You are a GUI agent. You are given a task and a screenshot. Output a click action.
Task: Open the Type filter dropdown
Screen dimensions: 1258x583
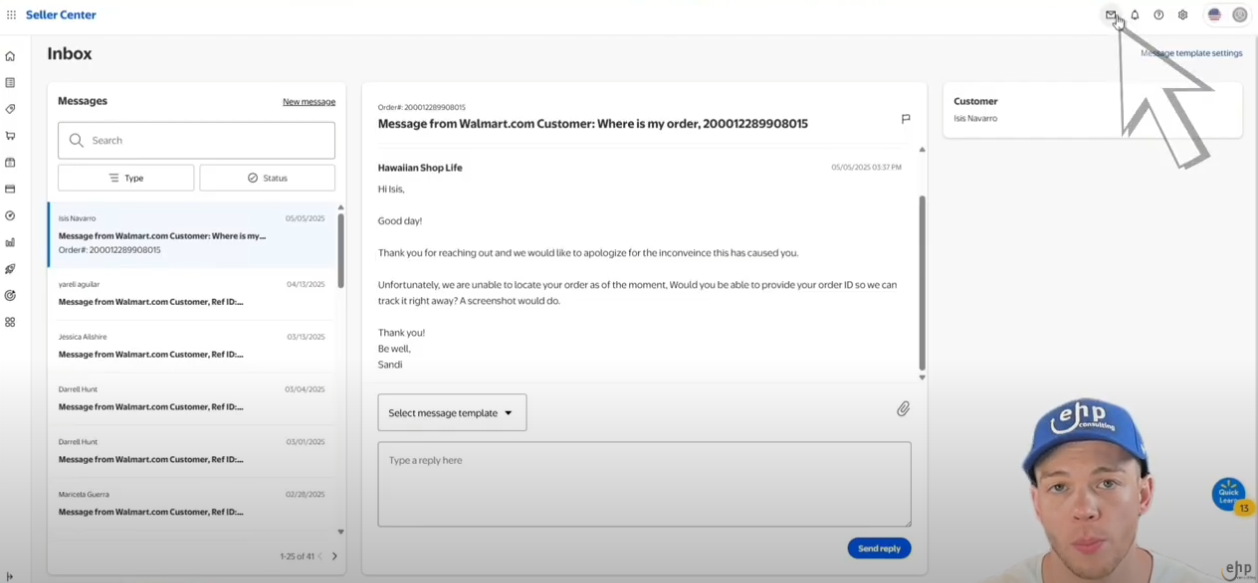click(126, 177)
